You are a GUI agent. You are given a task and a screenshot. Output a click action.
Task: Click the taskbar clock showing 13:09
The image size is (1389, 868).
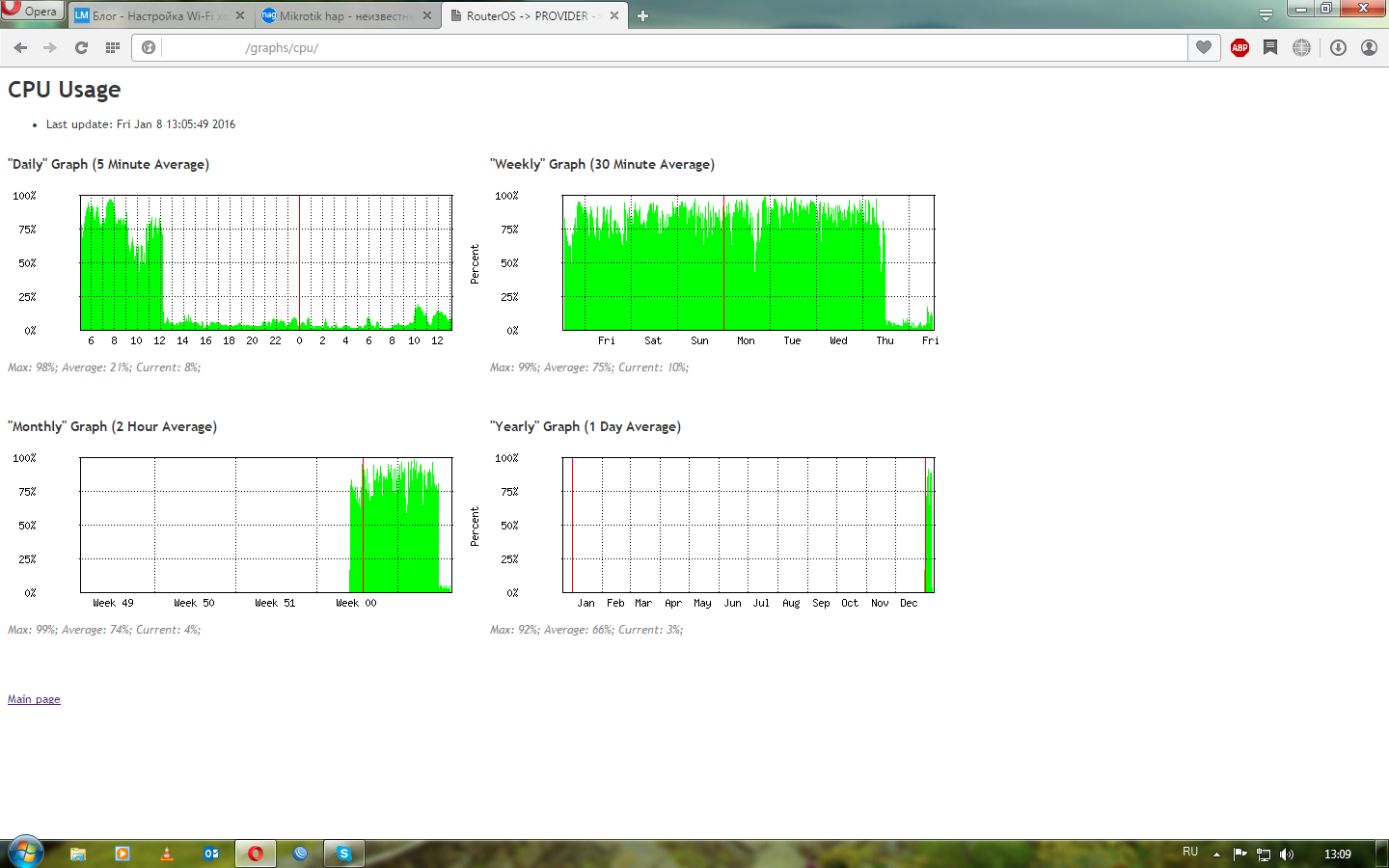[x=1338, y=854]
